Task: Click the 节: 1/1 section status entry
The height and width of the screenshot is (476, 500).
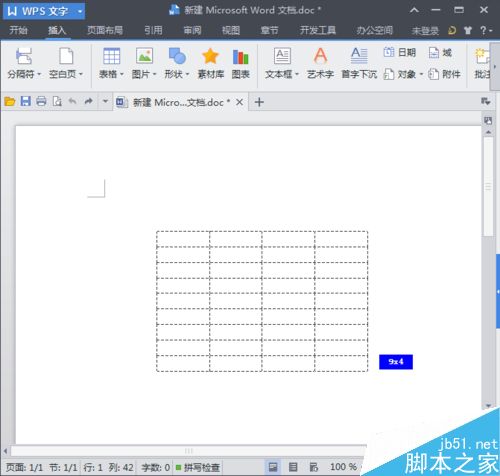Action: [63, 467]
